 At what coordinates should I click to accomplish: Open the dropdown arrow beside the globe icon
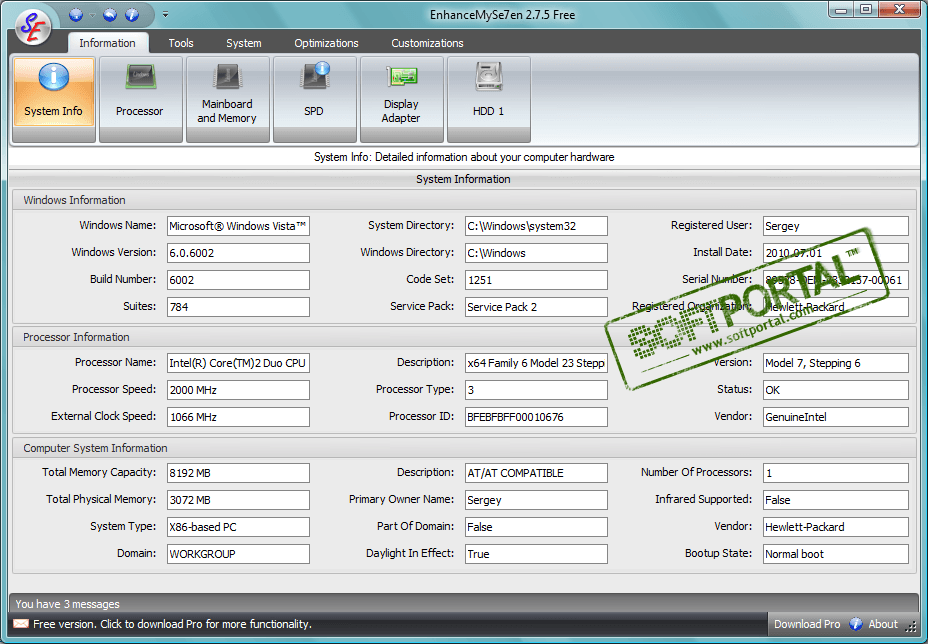(x=92, y=15)
